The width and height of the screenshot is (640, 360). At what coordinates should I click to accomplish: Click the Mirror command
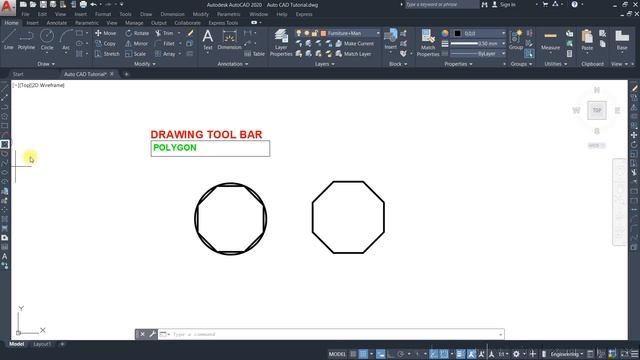pyautogui.click(x=137, y=43)
